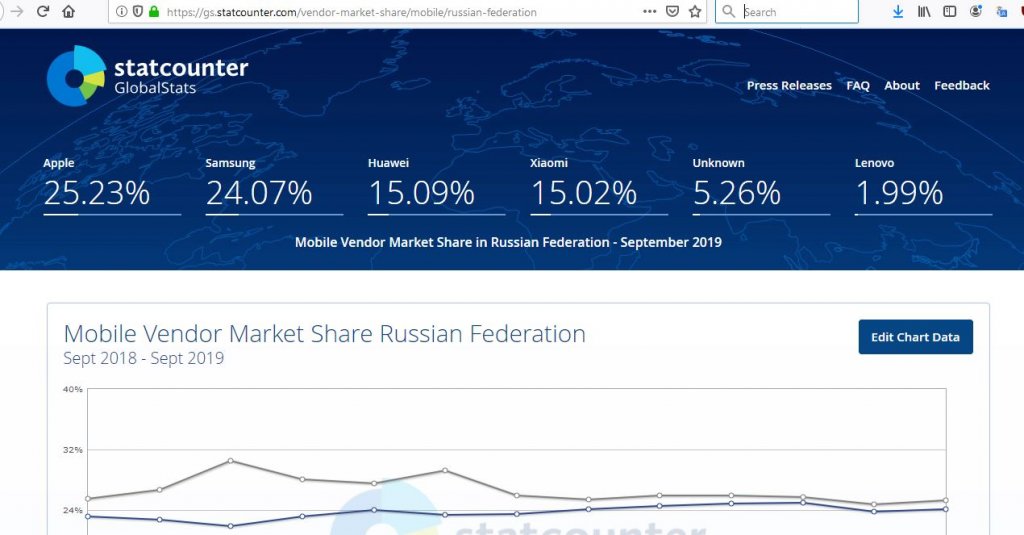
Task: Reload the page with the refresh icon
Action: 43,11
